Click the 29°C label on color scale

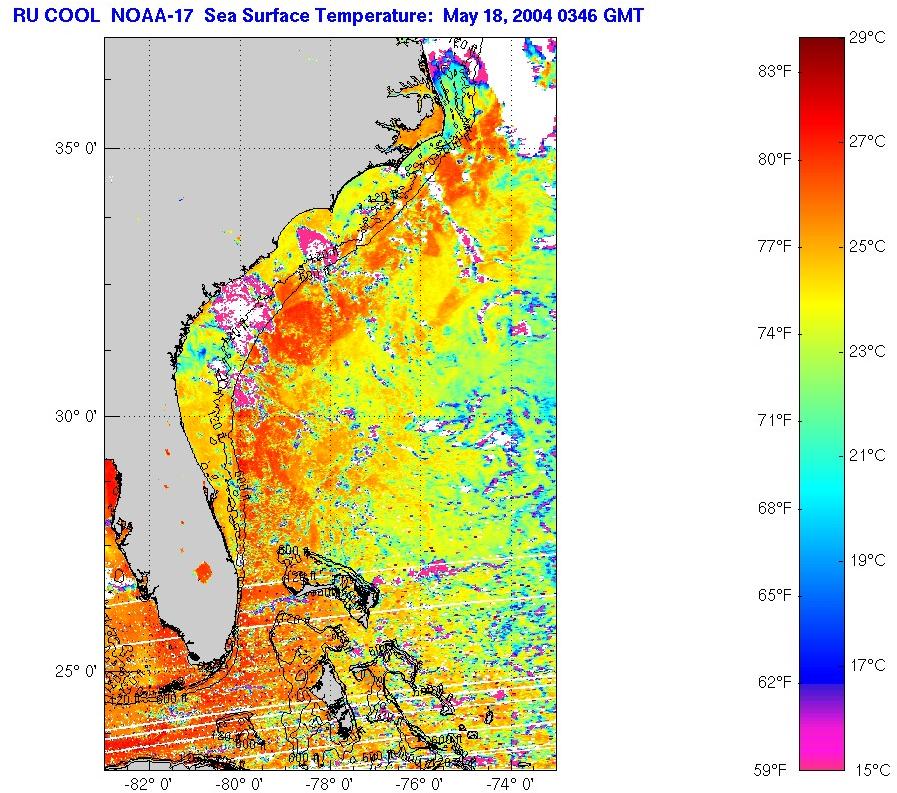point(867,37)
